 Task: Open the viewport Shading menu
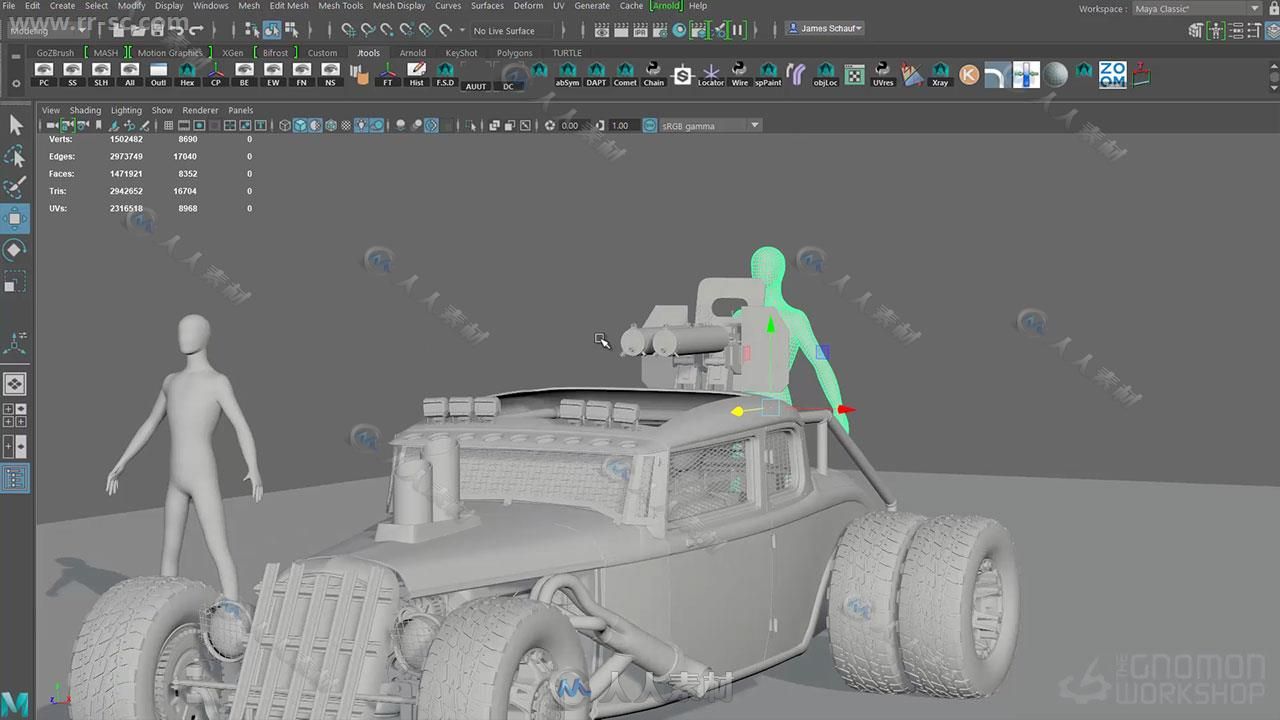click(85, 110)
